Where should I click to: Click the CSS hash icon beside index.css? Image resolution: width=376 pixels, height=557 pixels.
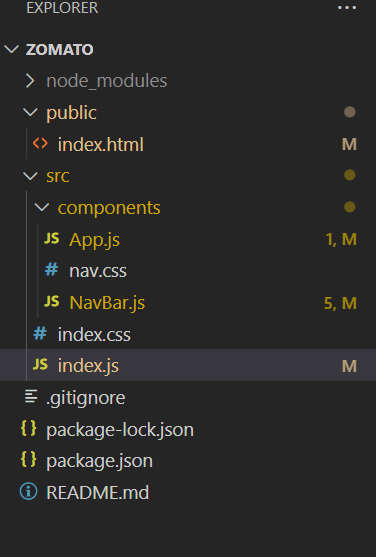[x=40, y=334]
